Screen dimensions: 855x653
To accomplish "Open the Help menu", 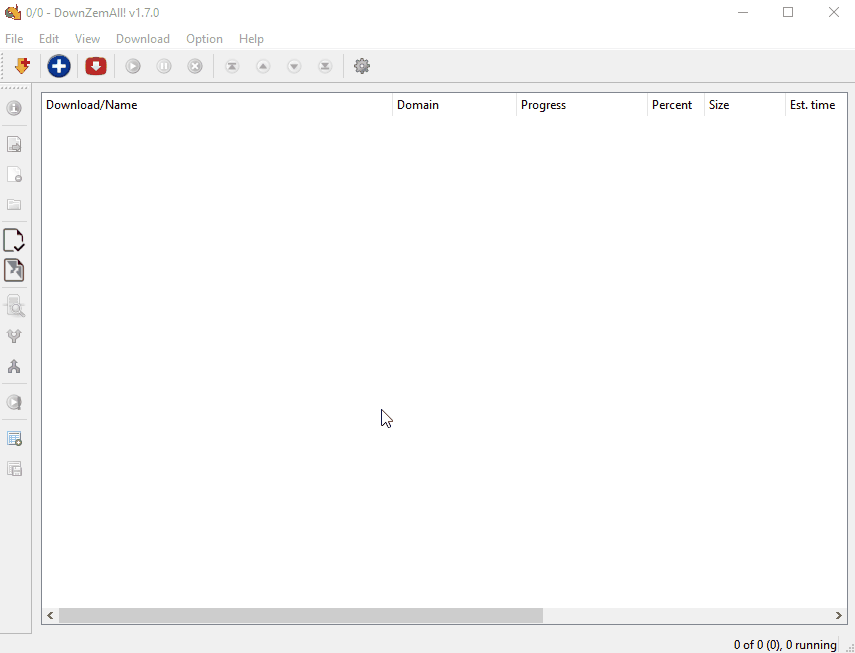I will pyautogui.click(x=251, y=39).
